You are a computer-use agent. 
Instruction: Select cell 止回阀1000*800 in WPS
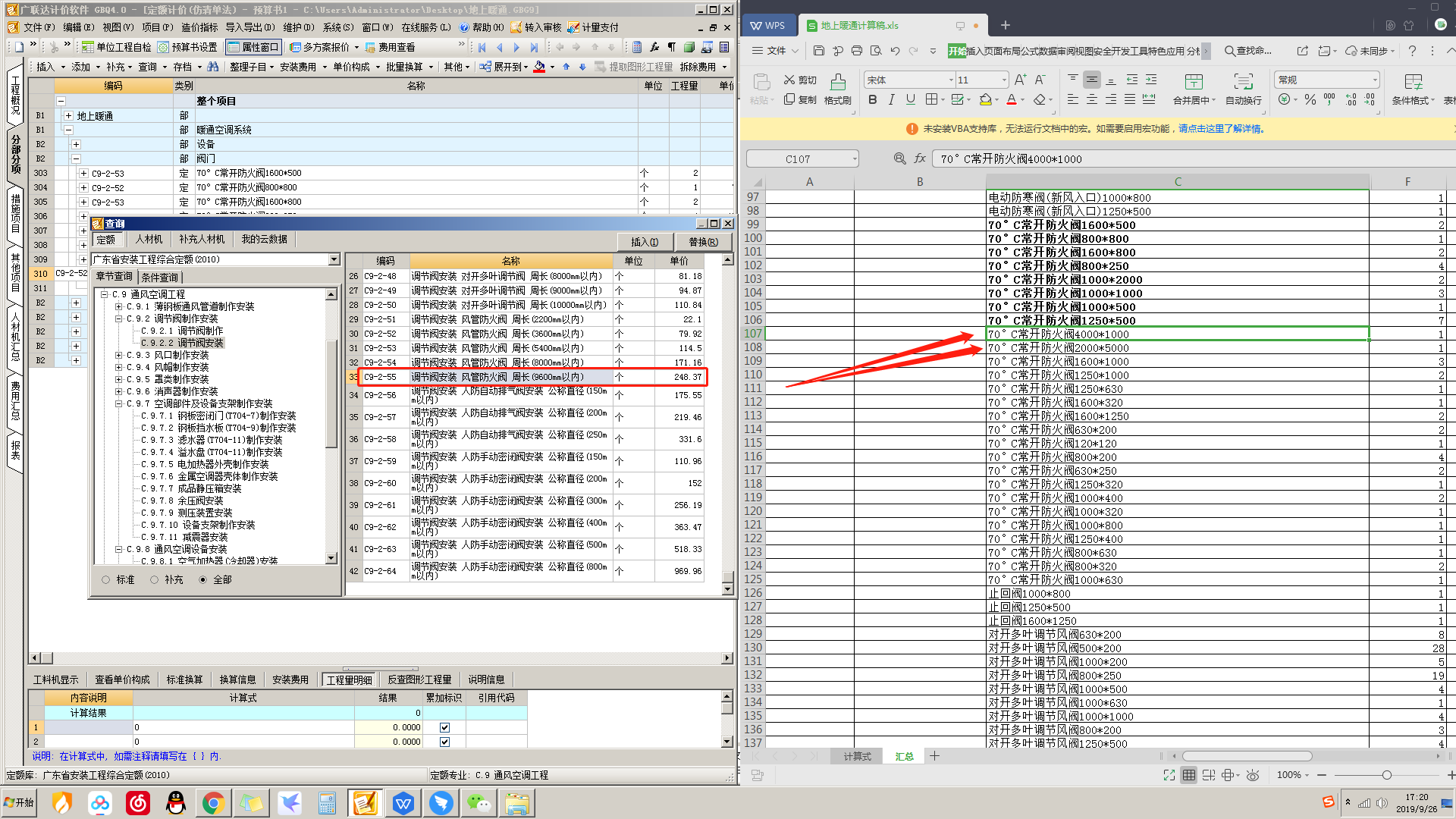pos(1177,594)
